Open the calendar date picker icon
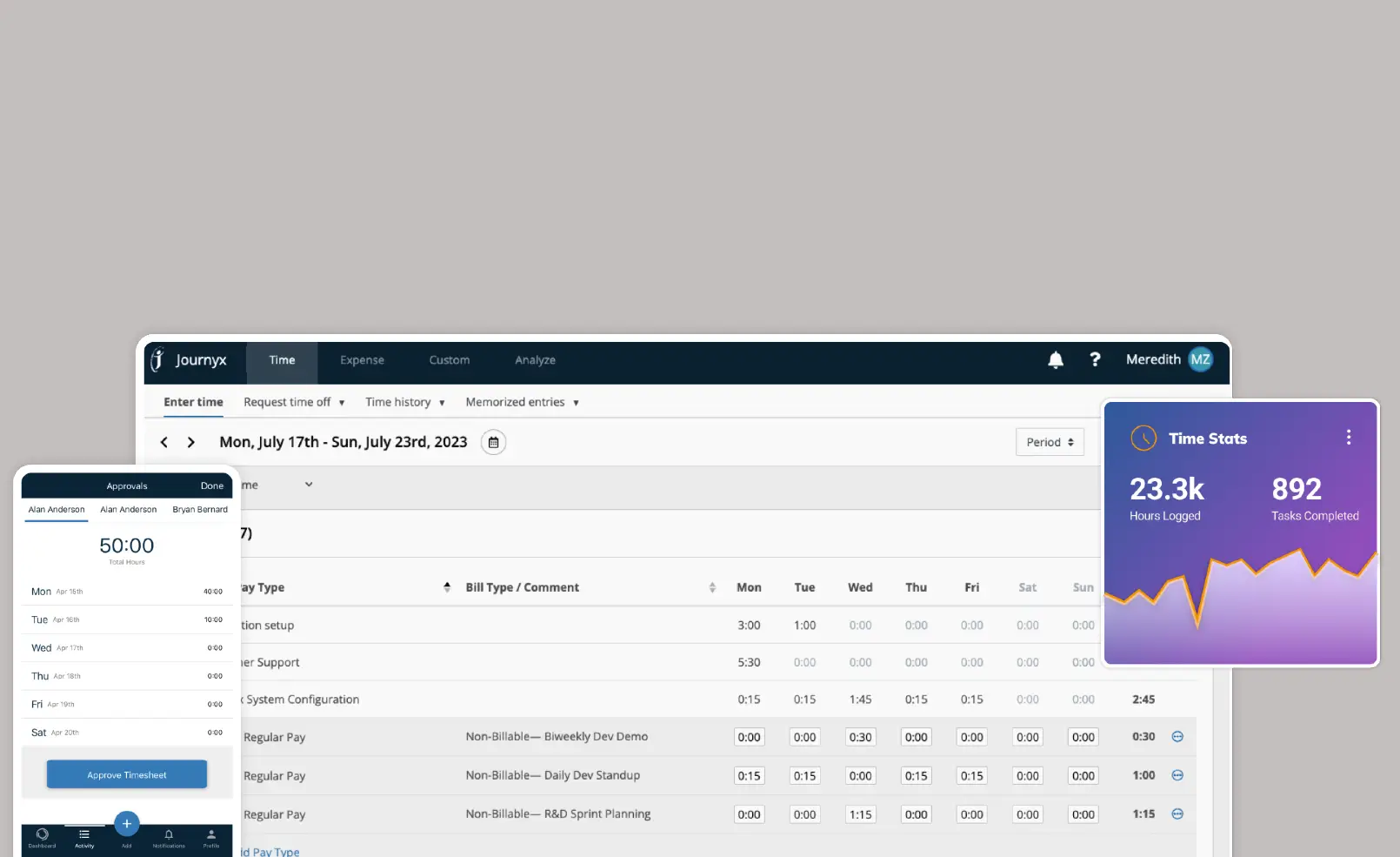 click(x=493, y=442)
